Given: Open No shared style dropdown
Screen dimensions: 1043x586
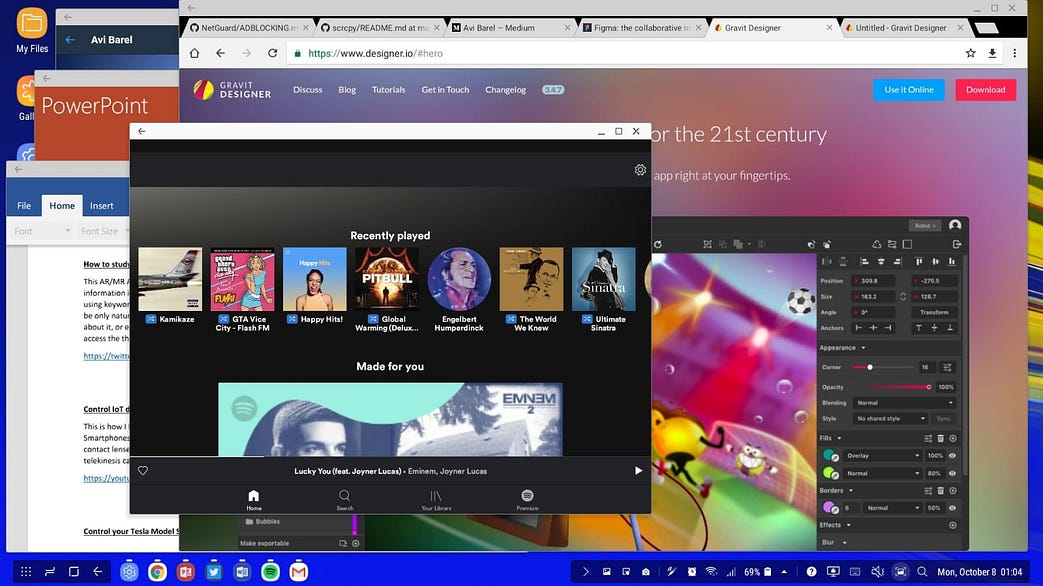Looking at the screenshot, I should (x=891, y=419).
